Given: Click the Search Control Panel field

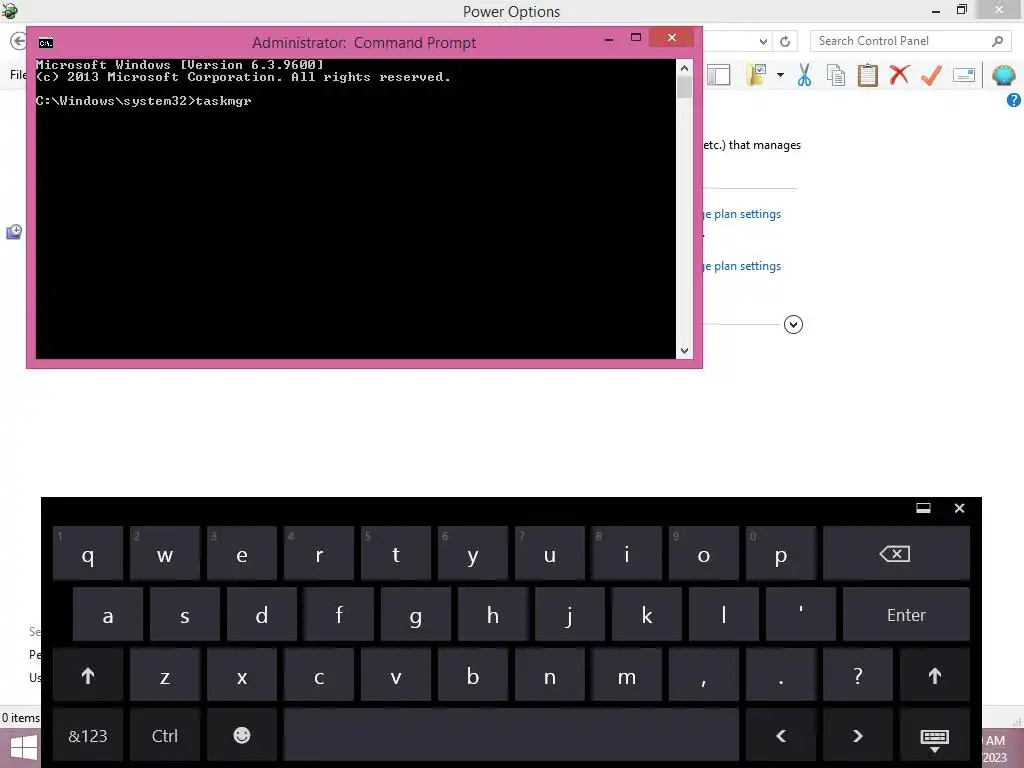Looking at the screenshot, I should (x=910, y=40).
